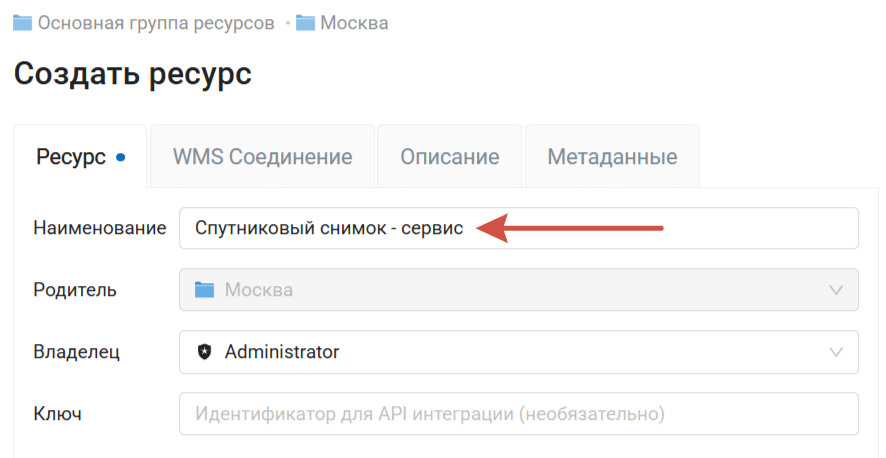Select the Ресурс tab

click(70, 157)
